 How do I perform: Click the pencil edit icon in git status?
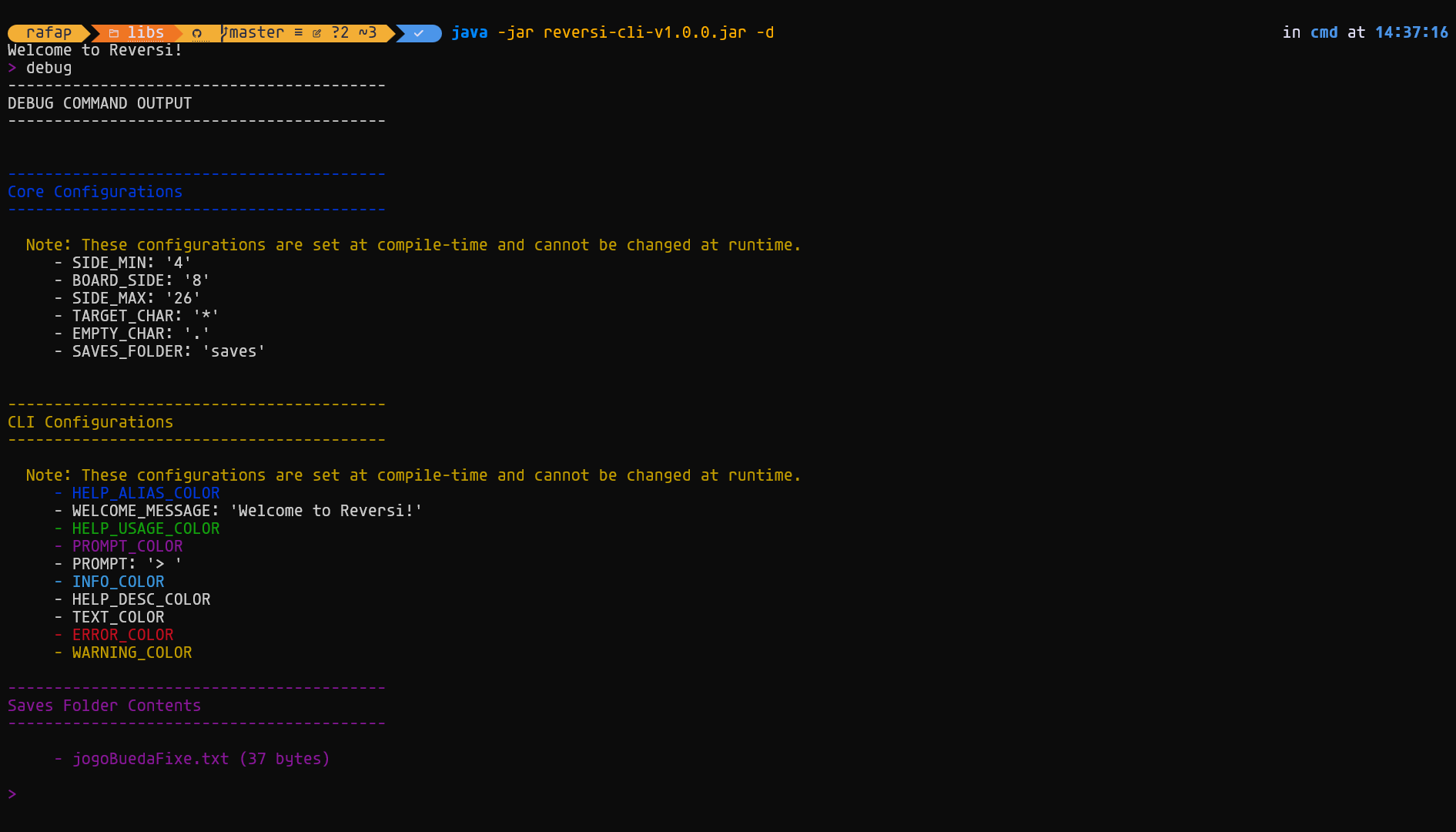click(316, 33)
